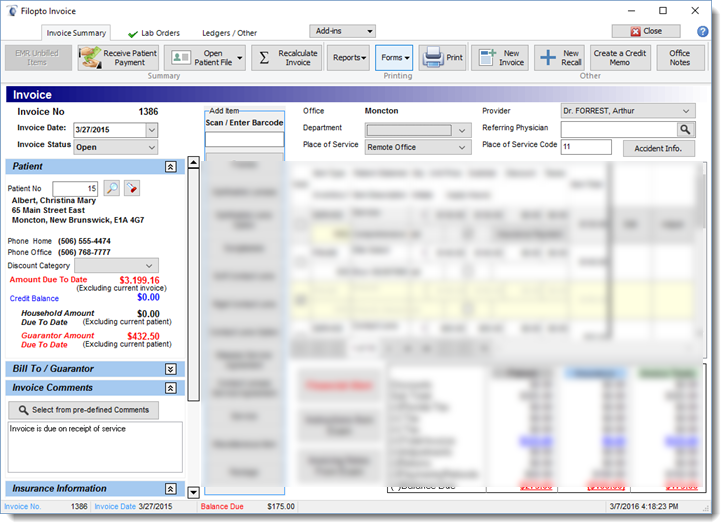Open the Reports dropdown menu

348,58
